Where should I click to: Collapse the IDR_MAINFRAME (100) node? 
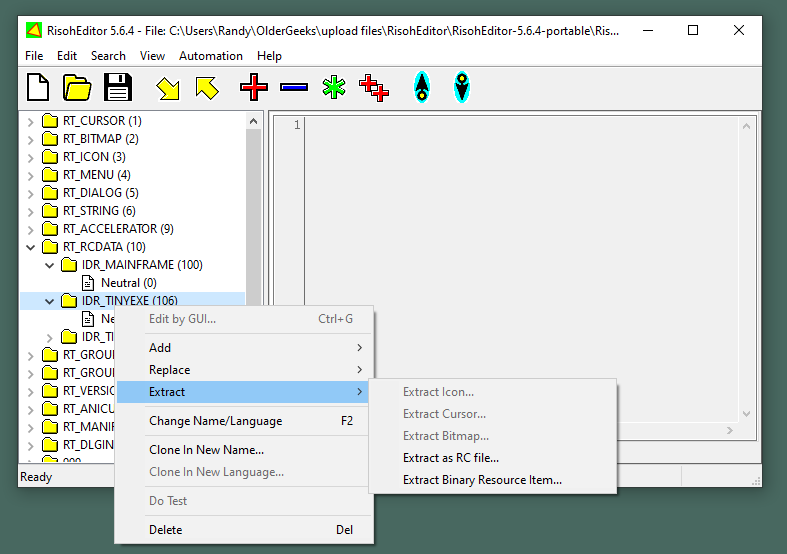click(49, 265)
